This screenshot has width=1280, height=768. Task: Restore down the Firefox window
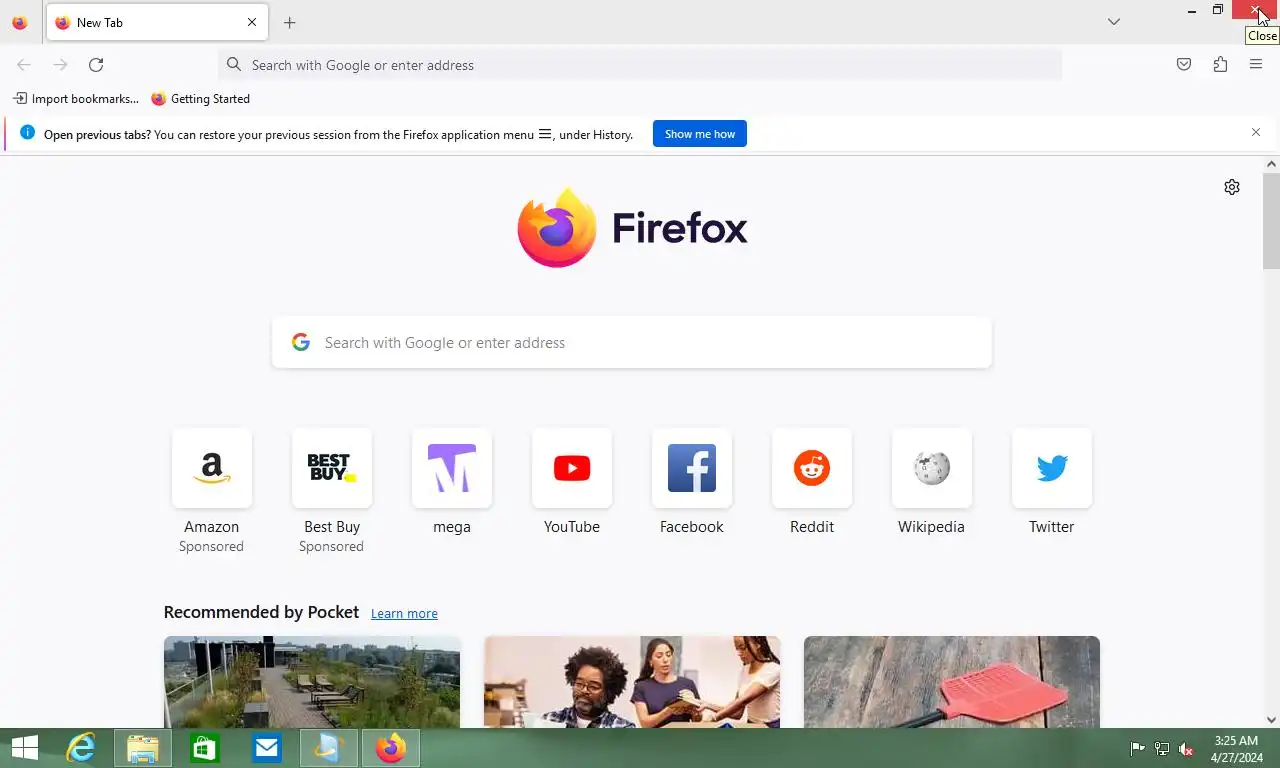coord(1218,10)
